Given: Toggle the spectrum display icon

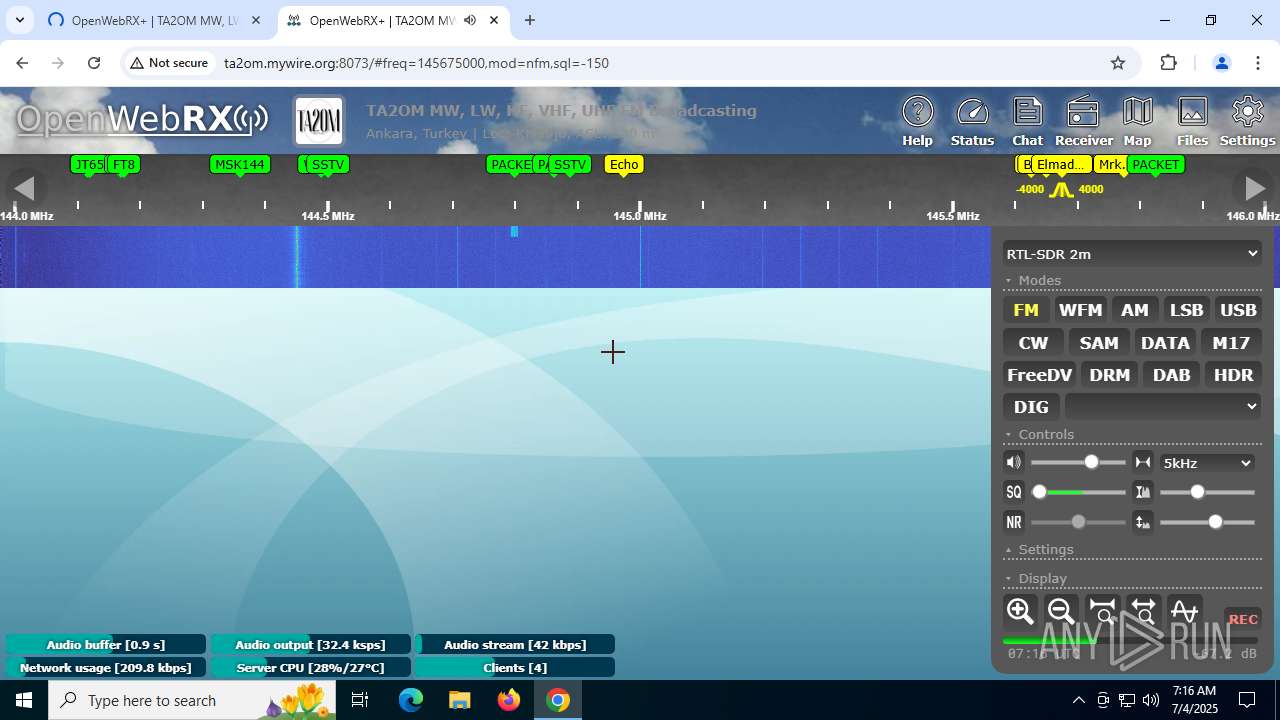Looking at the screenshot, I should click(1184, 610).
